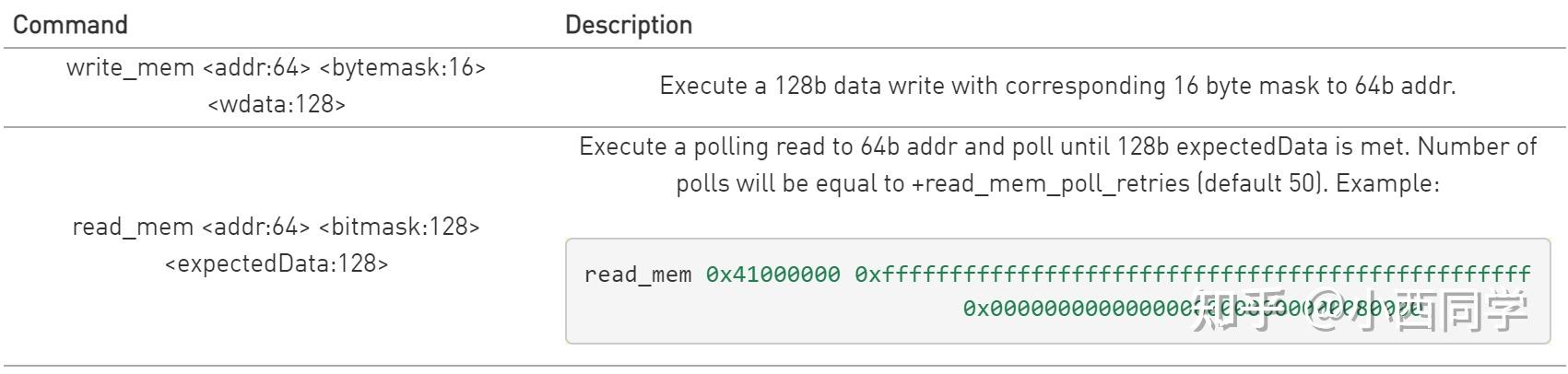This screenshot has height=374, width=1568.
Task: Click the <bitmask:128> parameter text
Action: pos(399,227)
